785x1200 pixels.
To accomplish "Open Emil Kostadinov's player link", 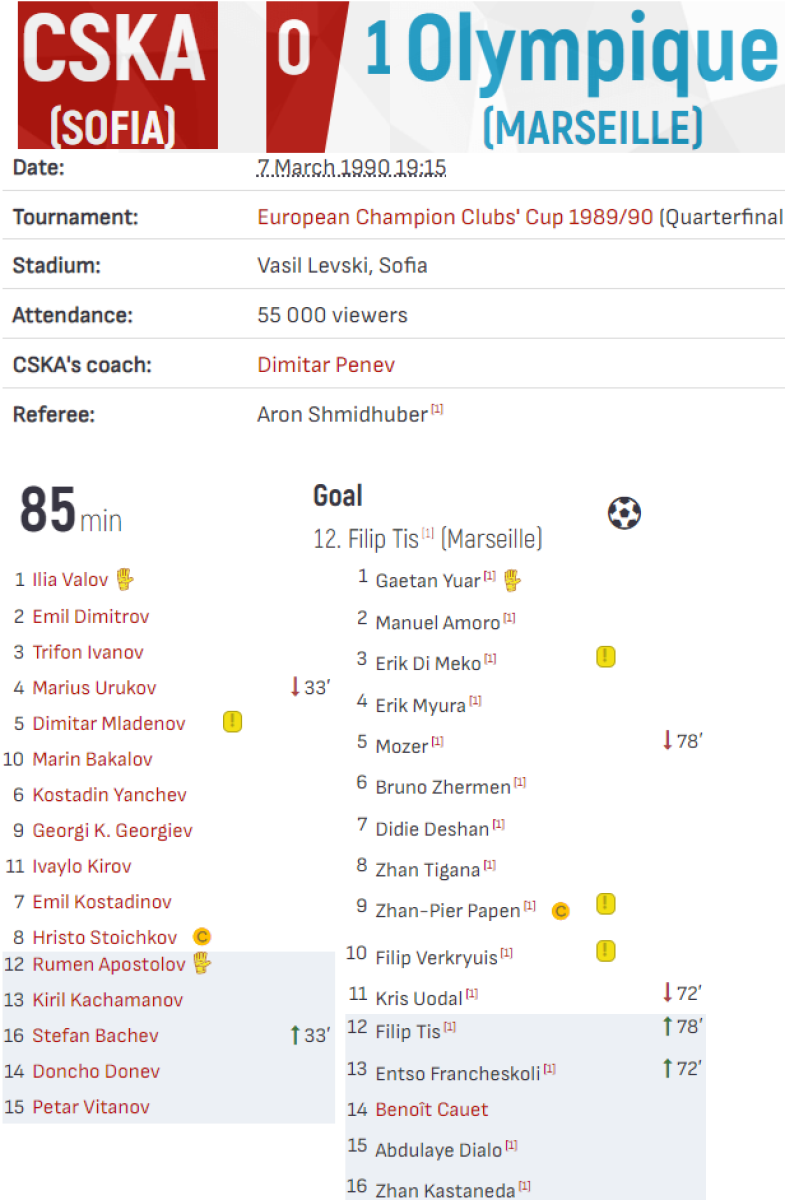I will click(x=102, y=902).
